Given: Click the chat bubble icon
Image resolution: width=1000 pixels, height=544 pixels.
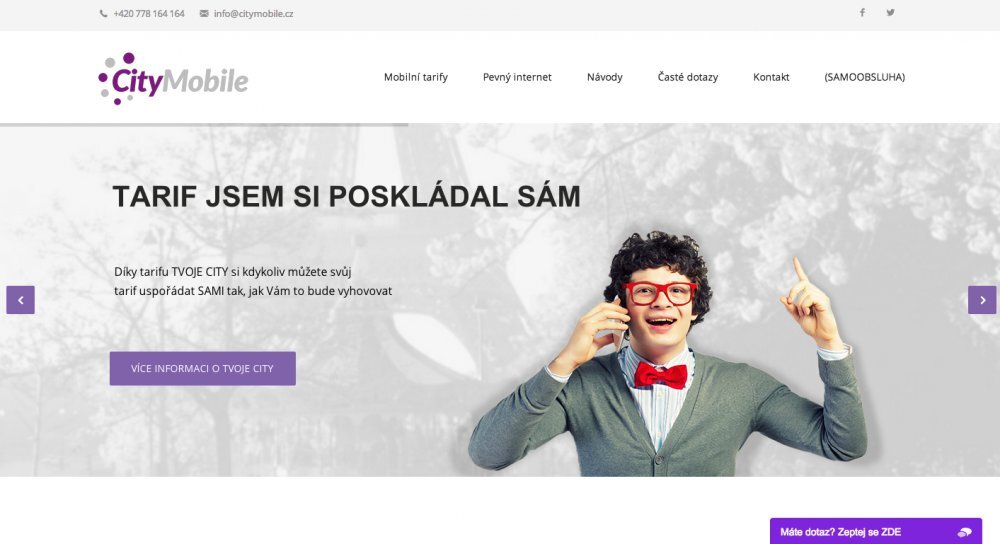Looking at the screenshot, I should (x=964, y=532).
